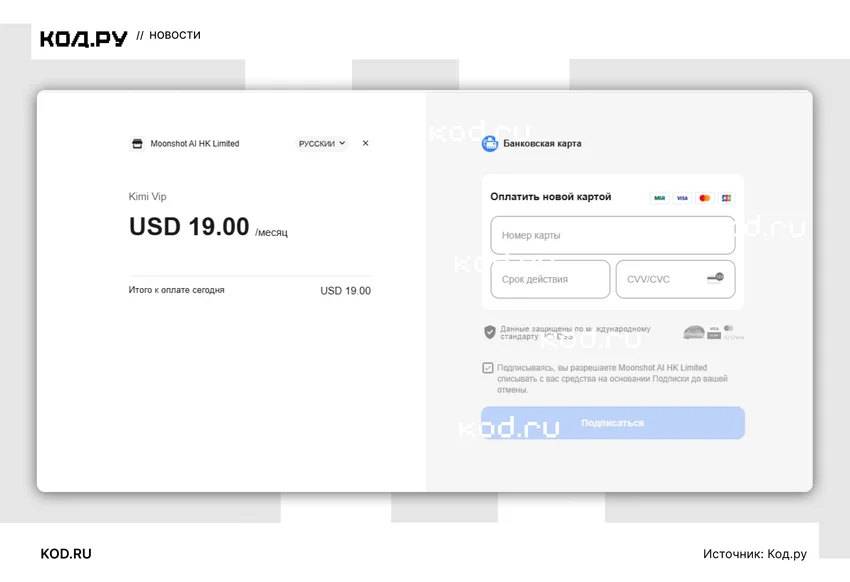Click the Подписаться button

(x=613, y=423)
